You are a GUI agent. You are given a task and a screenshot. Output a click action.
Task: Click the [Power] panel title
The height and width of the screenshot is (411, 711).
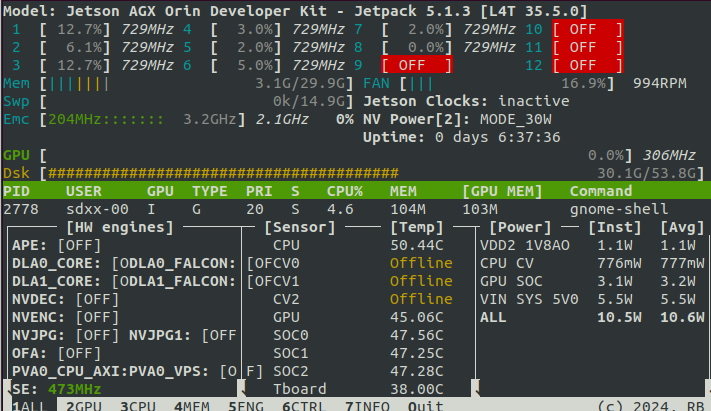[520, 227]
